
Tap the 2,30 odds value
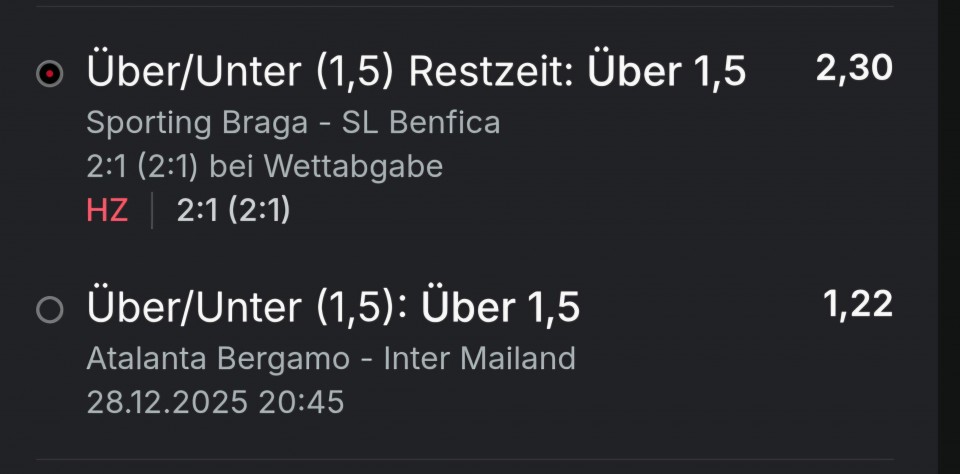pyautogui.click(x=853, y=68)
